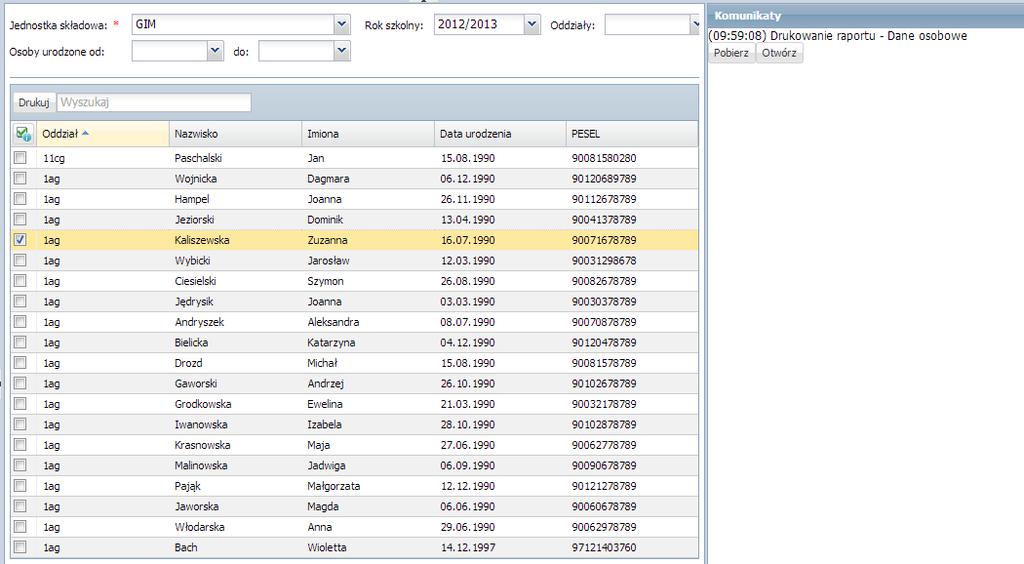This screenshot has width=1024, height=564.
Task: Click the surname Gaworski
Action: (196, 383)
